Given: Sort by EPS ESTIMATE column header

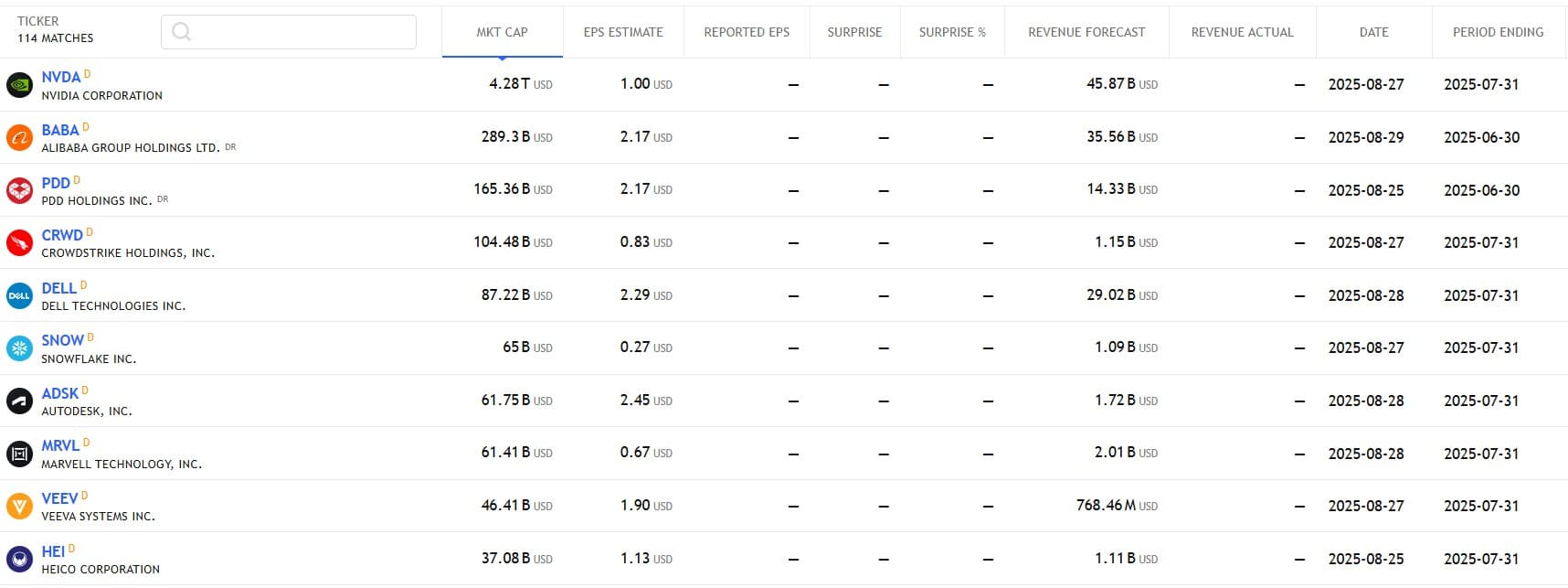Looking at the screenshot, I should pyautogui.click(x=623, y=32).
